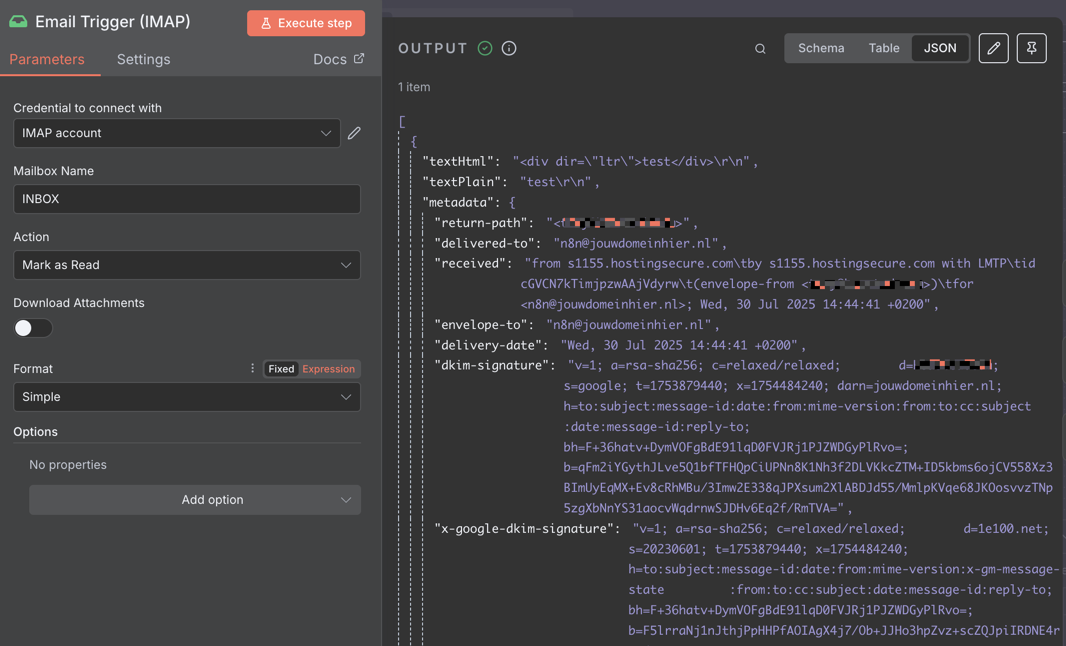
Task: Switch output view to Schema
Action: [x=821, y=48]
